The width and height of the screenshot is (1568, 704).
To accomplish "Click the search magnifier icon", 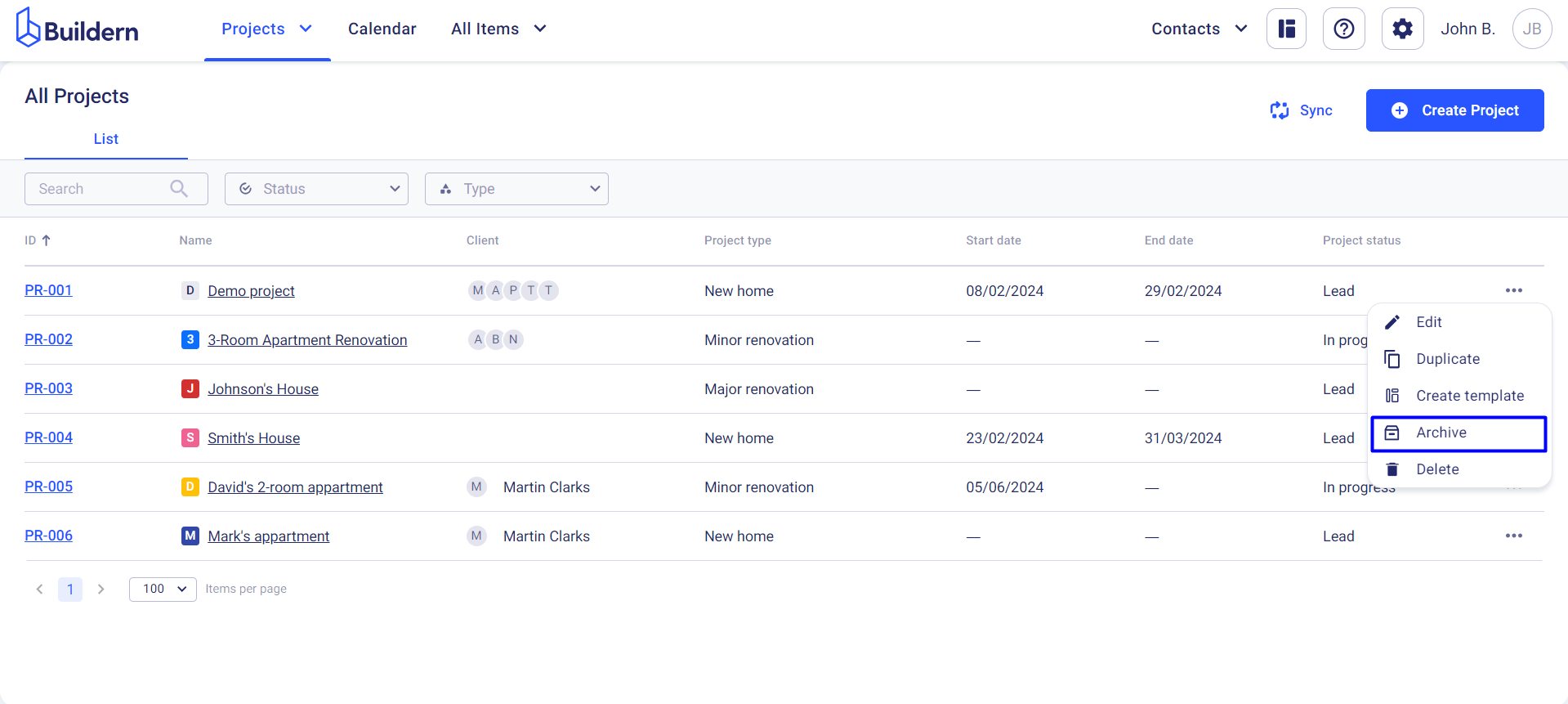I will [x=179, y=189].
